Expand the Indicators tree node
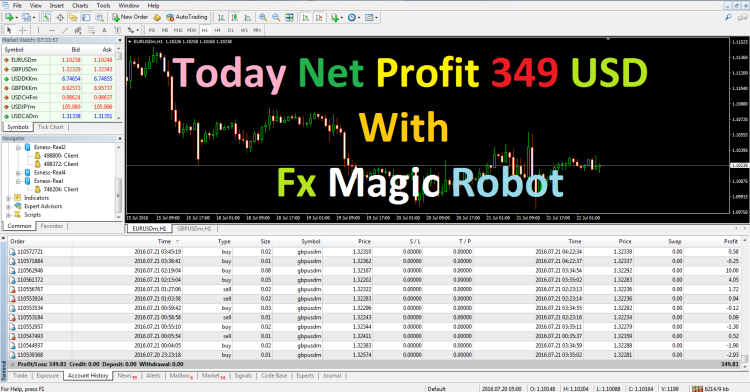The image size is (750, 392). pos(8,198)
